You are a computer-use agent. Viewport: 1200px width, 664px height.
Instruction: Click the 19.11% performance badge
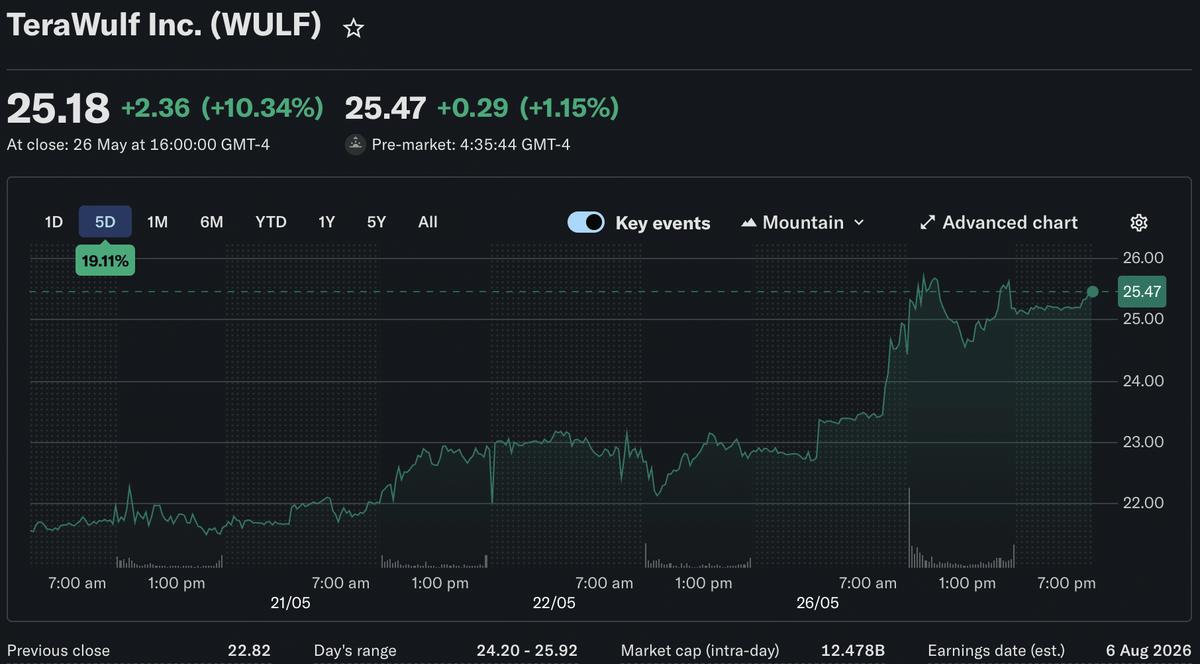105,261
